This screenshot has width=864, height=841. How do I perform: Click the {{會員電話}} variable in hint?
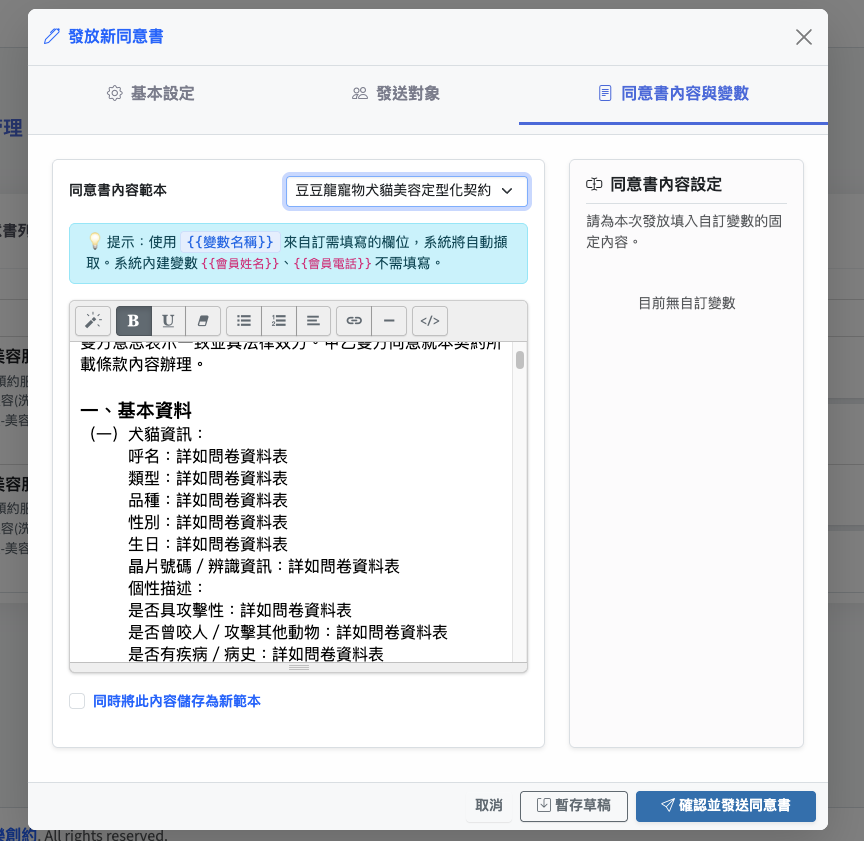pyautogui.click(x=332, y=263)
